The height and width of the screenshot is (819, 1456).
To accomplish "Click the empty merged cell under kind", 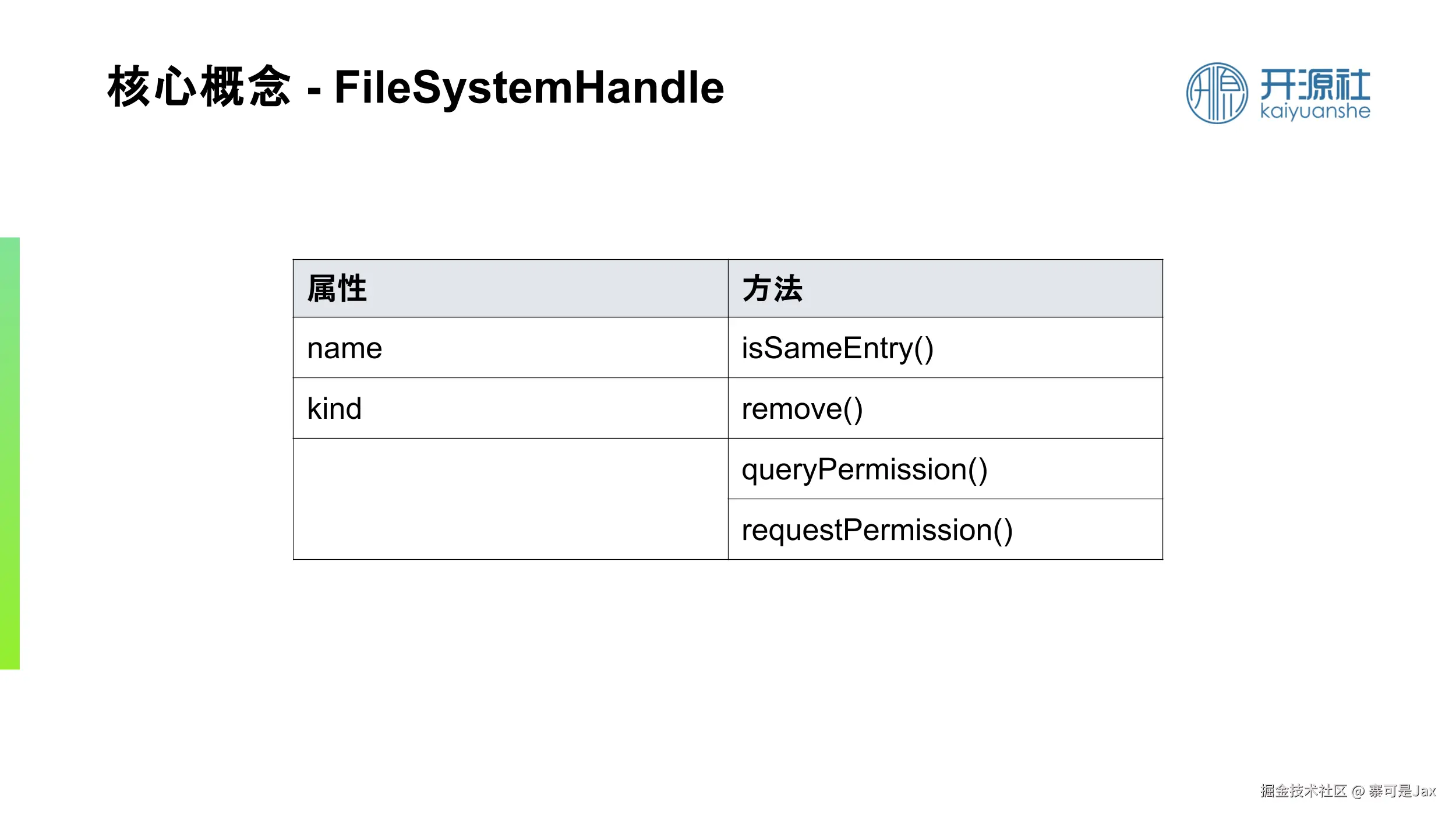I will [510, 499].
